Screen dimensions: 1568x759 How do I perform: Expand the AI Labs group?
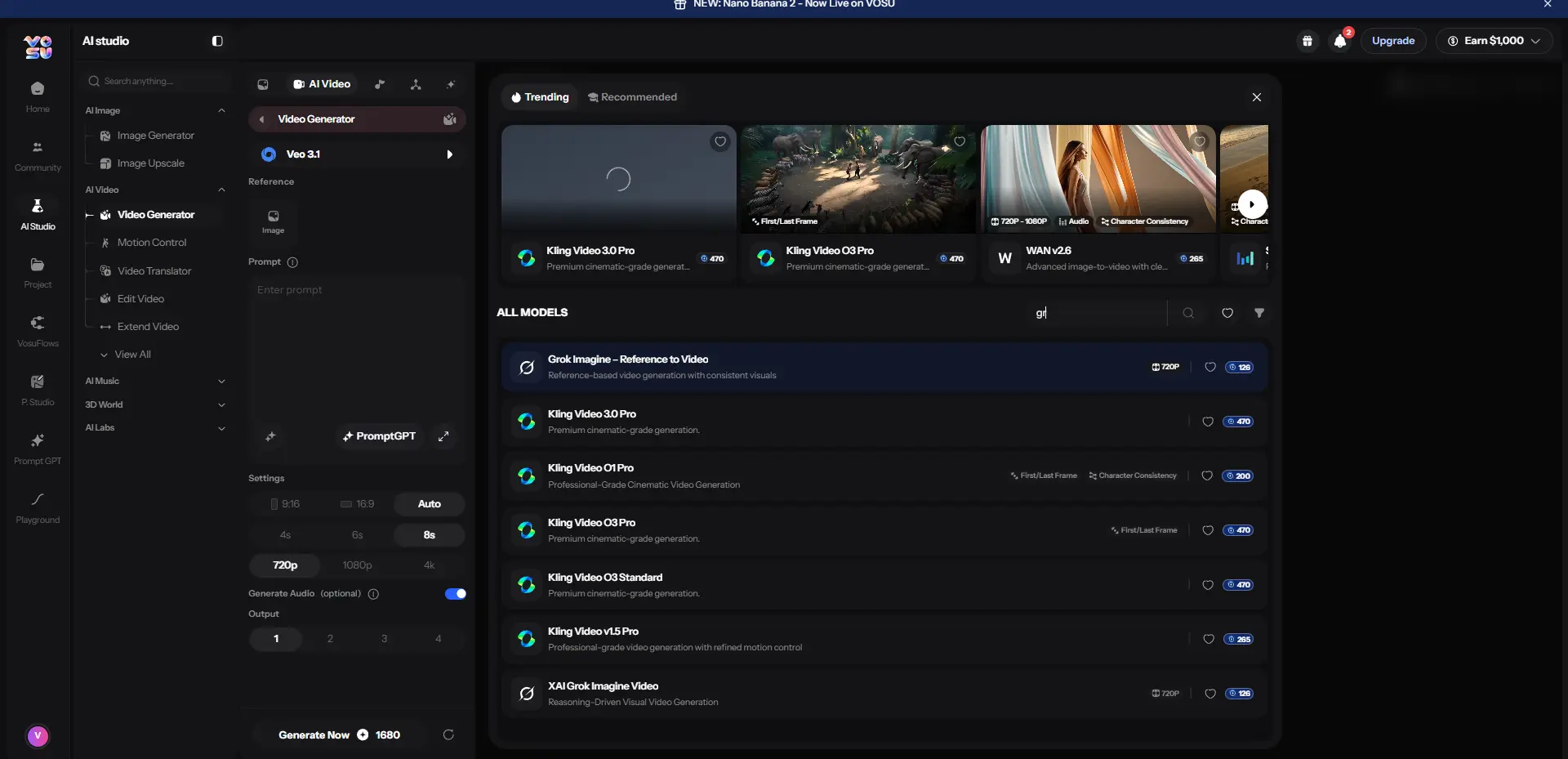221,428
